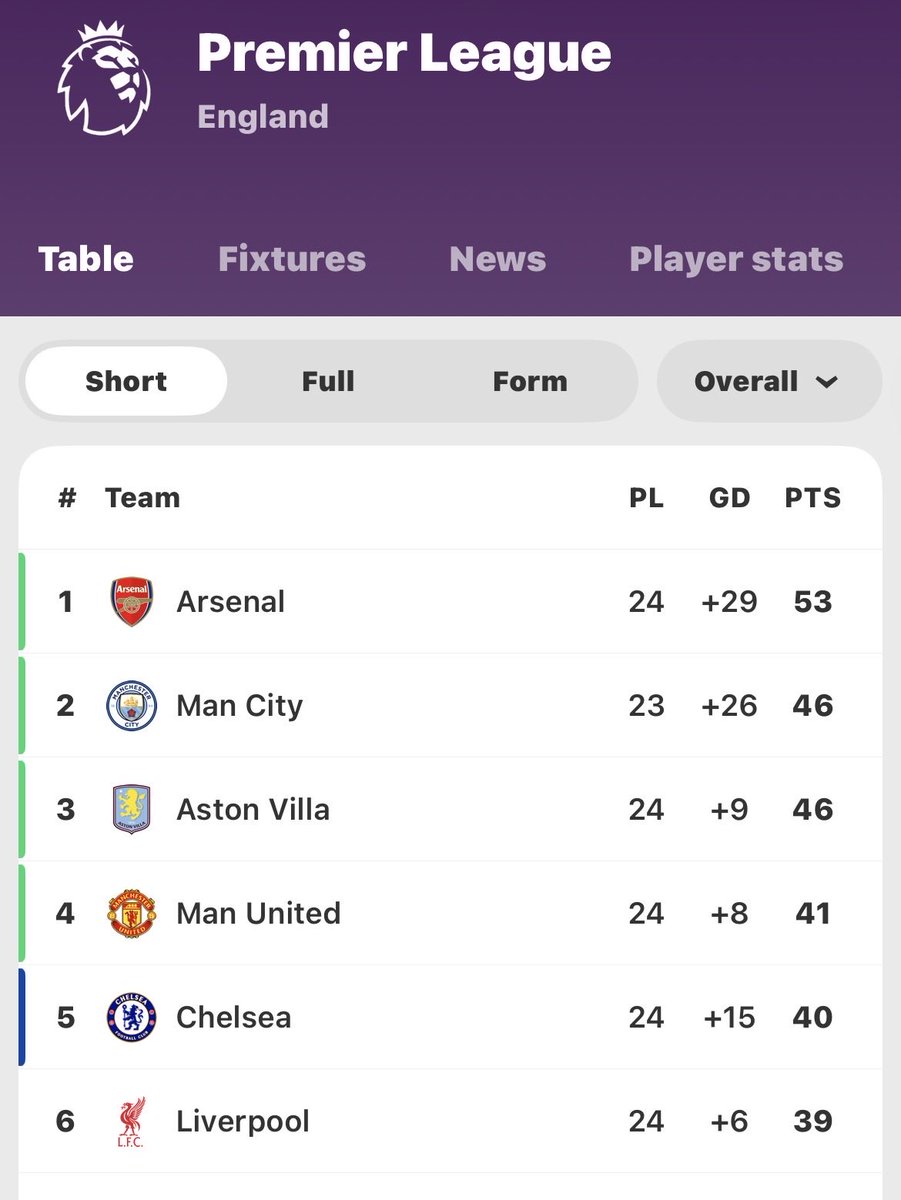The height and width of the screenshot is (1200, 901).
Task: Go to the Player stats tab
Action: pos(736,259)
